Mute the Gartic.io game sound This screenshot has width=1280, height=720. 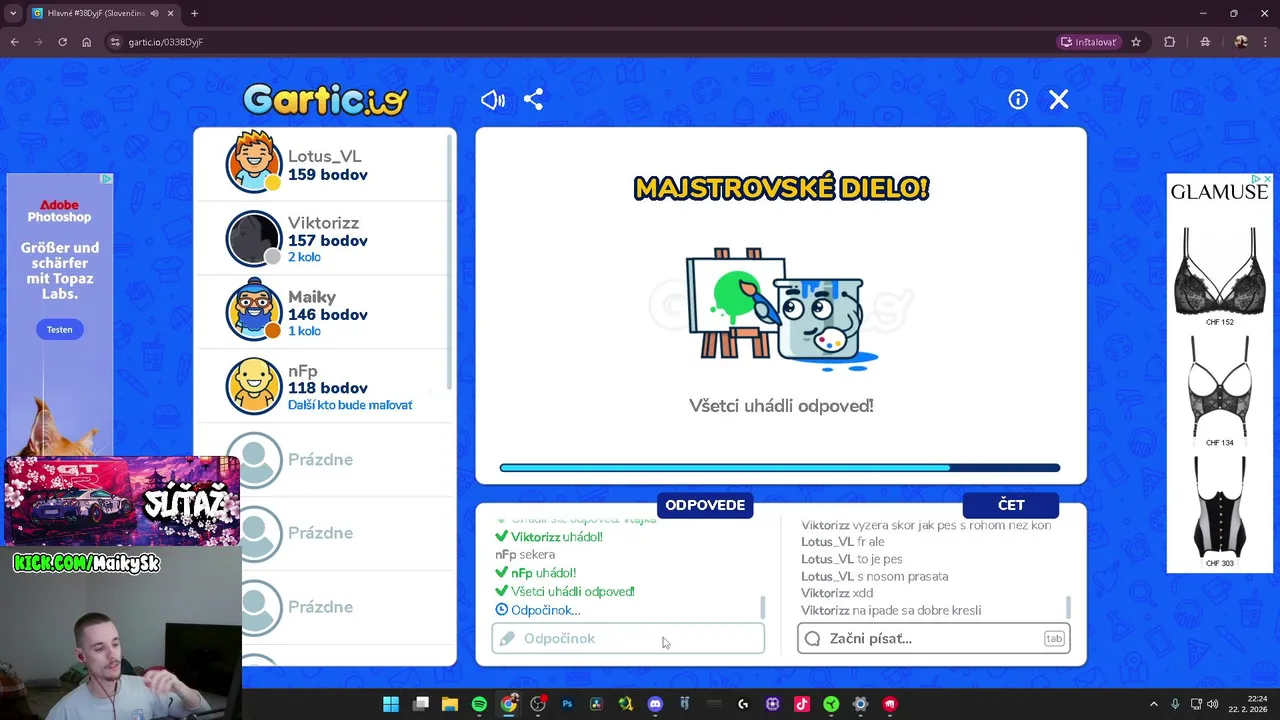click(493, 100)
